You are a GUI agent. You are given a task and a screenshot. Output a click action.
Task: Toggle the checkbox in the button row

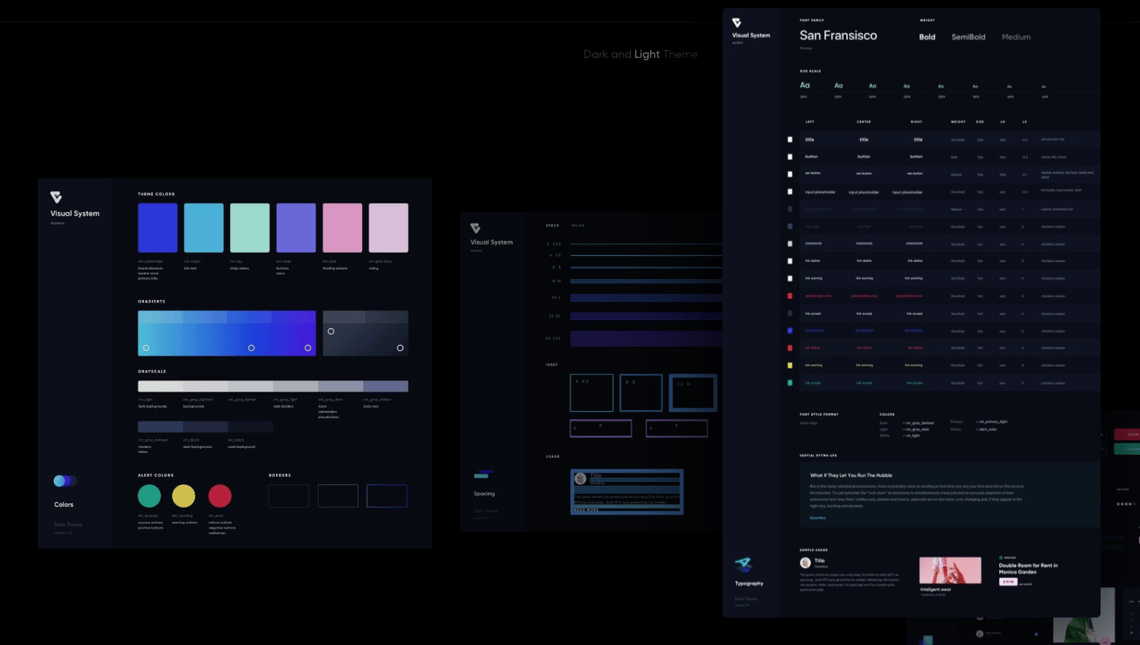[790, 157]
